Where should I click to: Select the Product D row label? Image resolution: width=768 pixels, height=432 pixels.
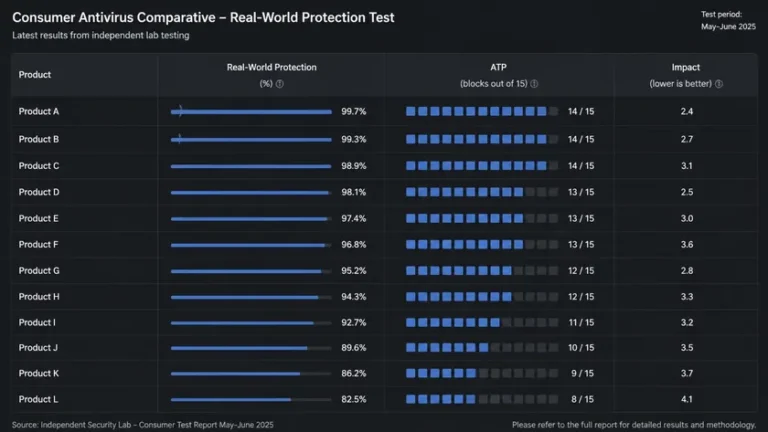[39, 192]
